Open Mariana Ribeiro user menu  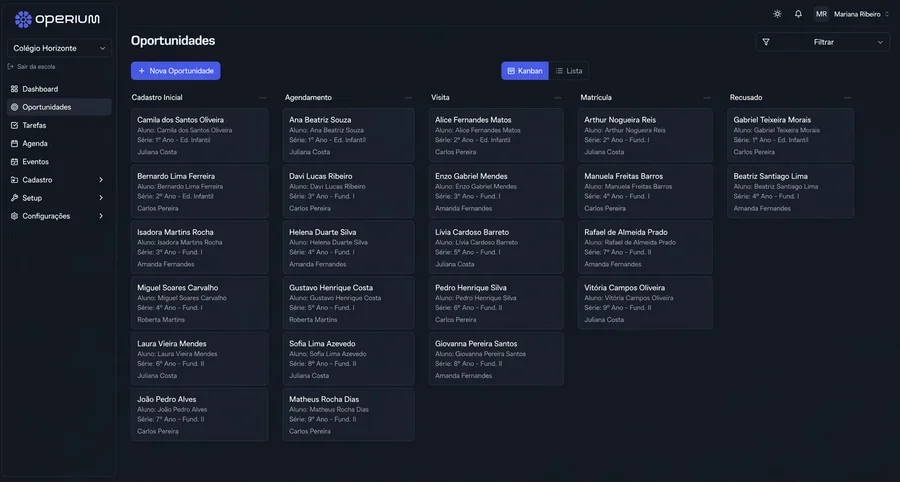click(852, 14)
